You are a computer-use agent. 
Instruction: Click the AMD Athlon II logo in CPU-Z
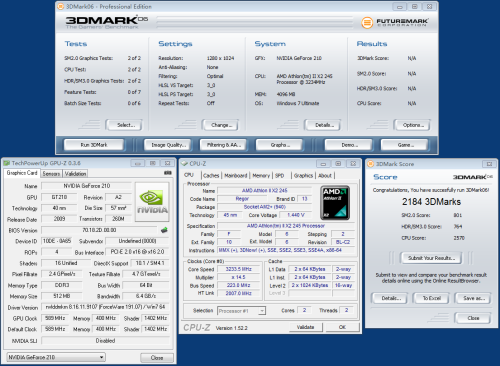point(335,203)
